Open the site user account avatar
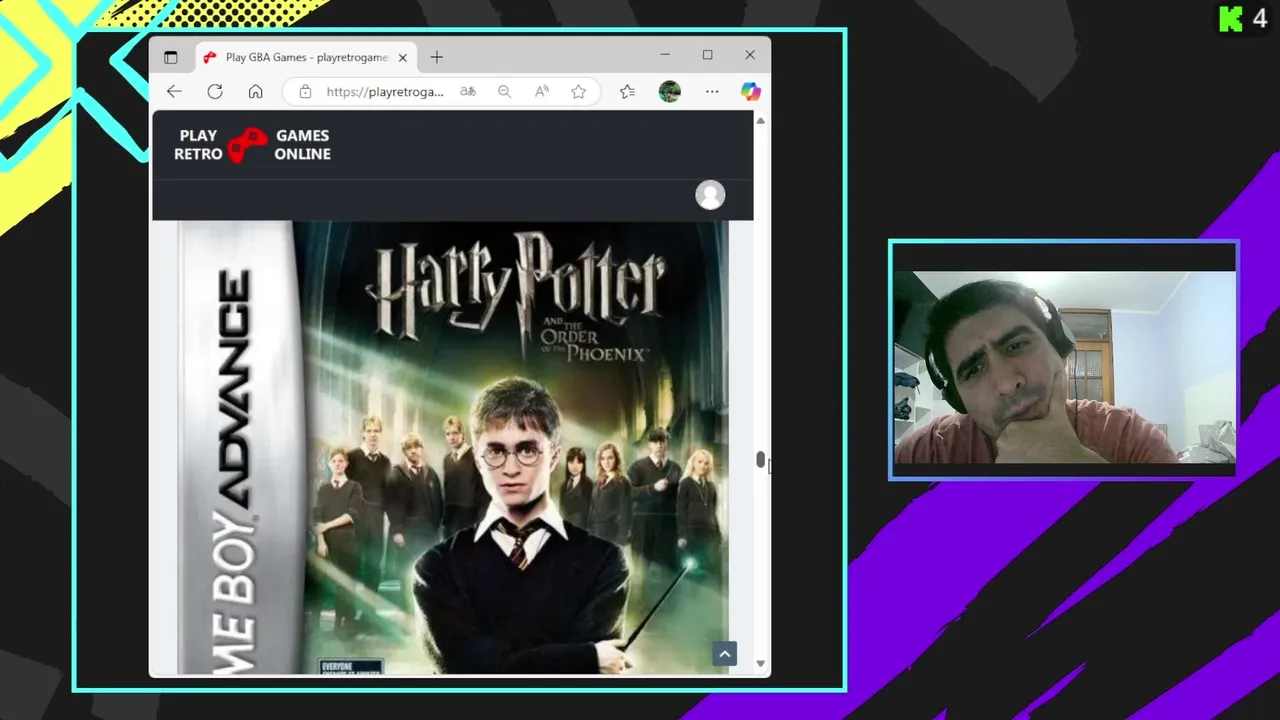 point(710,195)
